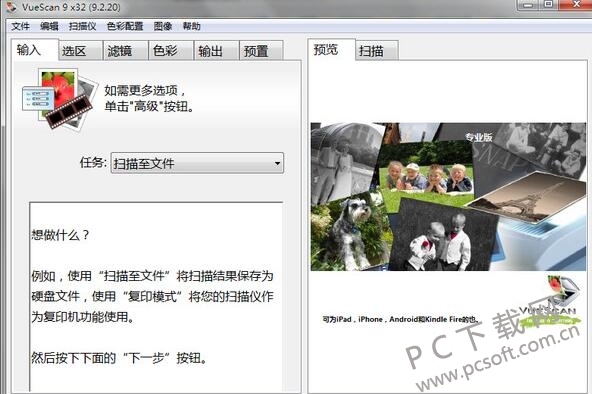Open the 图像 menu

pos(163,26)
